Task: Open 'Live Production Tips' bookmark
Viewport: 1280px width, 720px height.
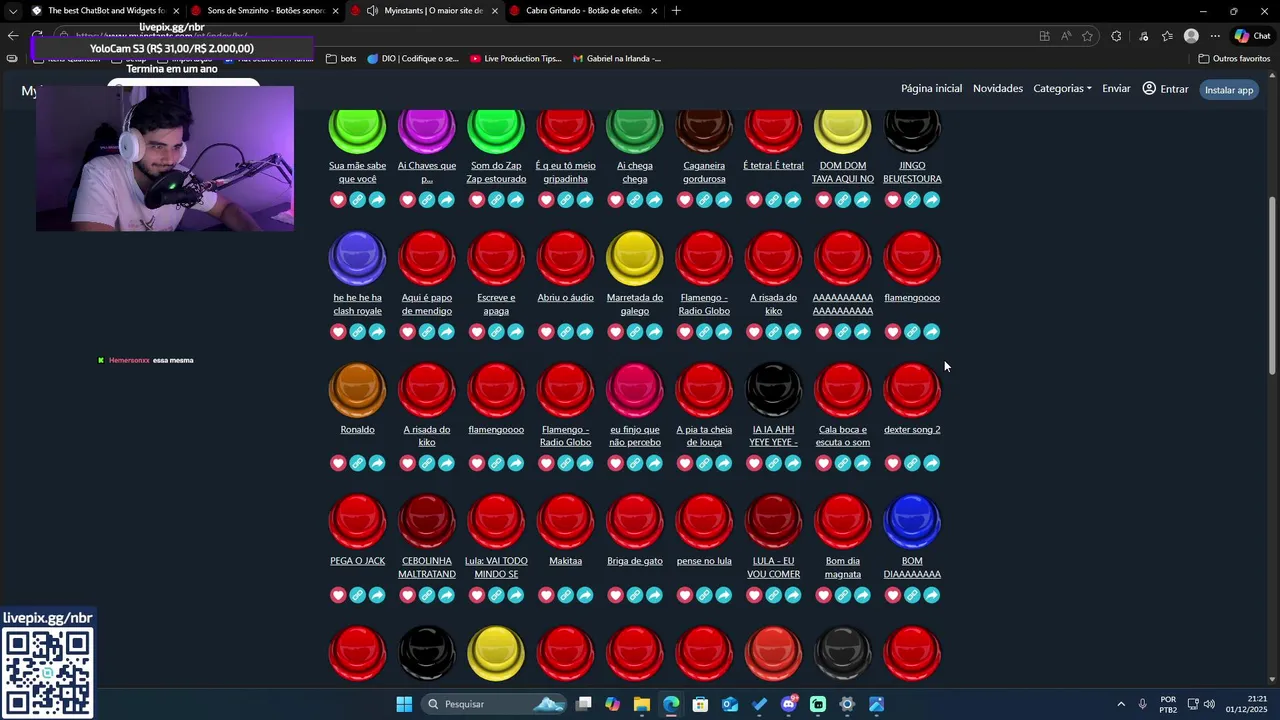Action: coord(516,59)
